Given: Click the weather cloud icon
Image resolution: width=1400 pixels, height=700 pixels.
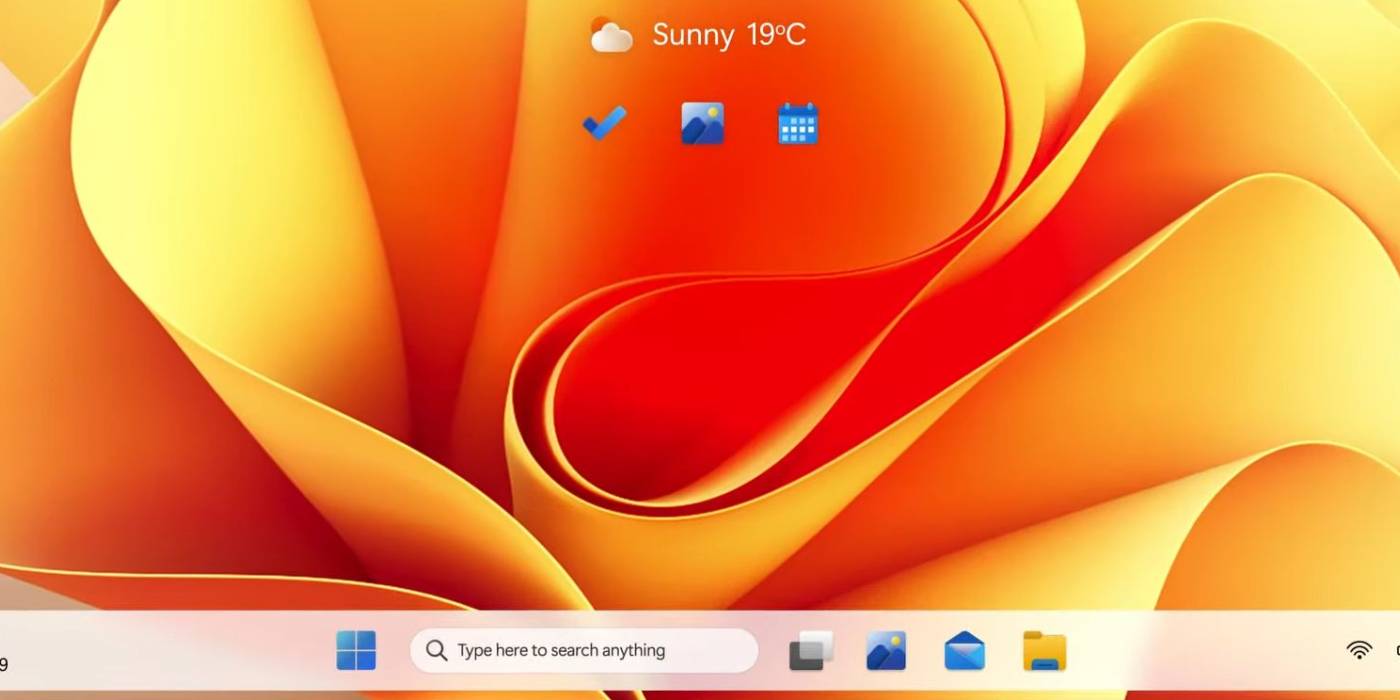Looking at the screenshot, I should (x=611, y=36).
